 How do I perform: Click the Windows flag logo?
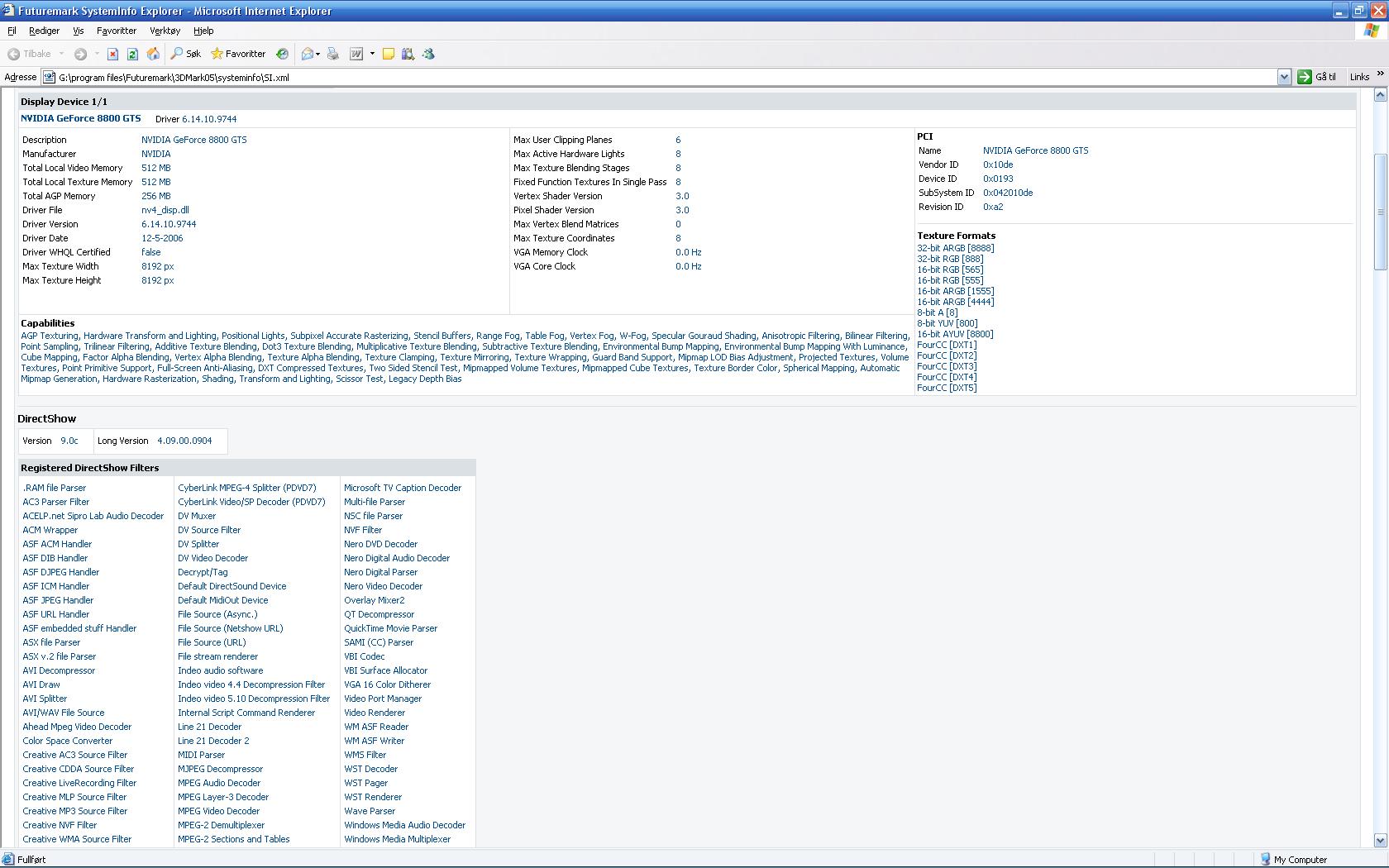1372,31
